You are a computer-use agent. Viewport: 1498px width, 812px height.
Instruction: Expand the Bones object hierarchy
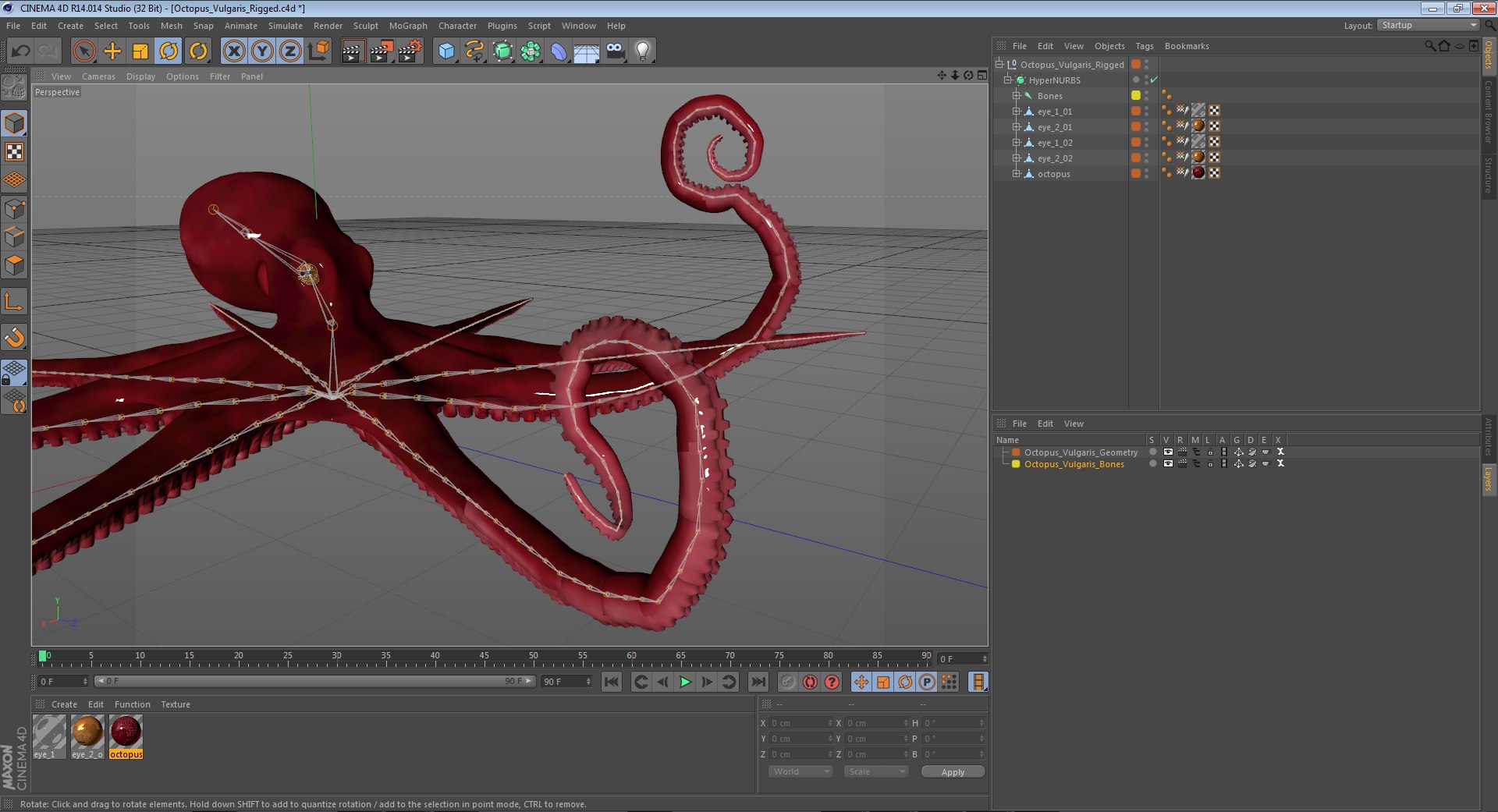click(1016, 95)
